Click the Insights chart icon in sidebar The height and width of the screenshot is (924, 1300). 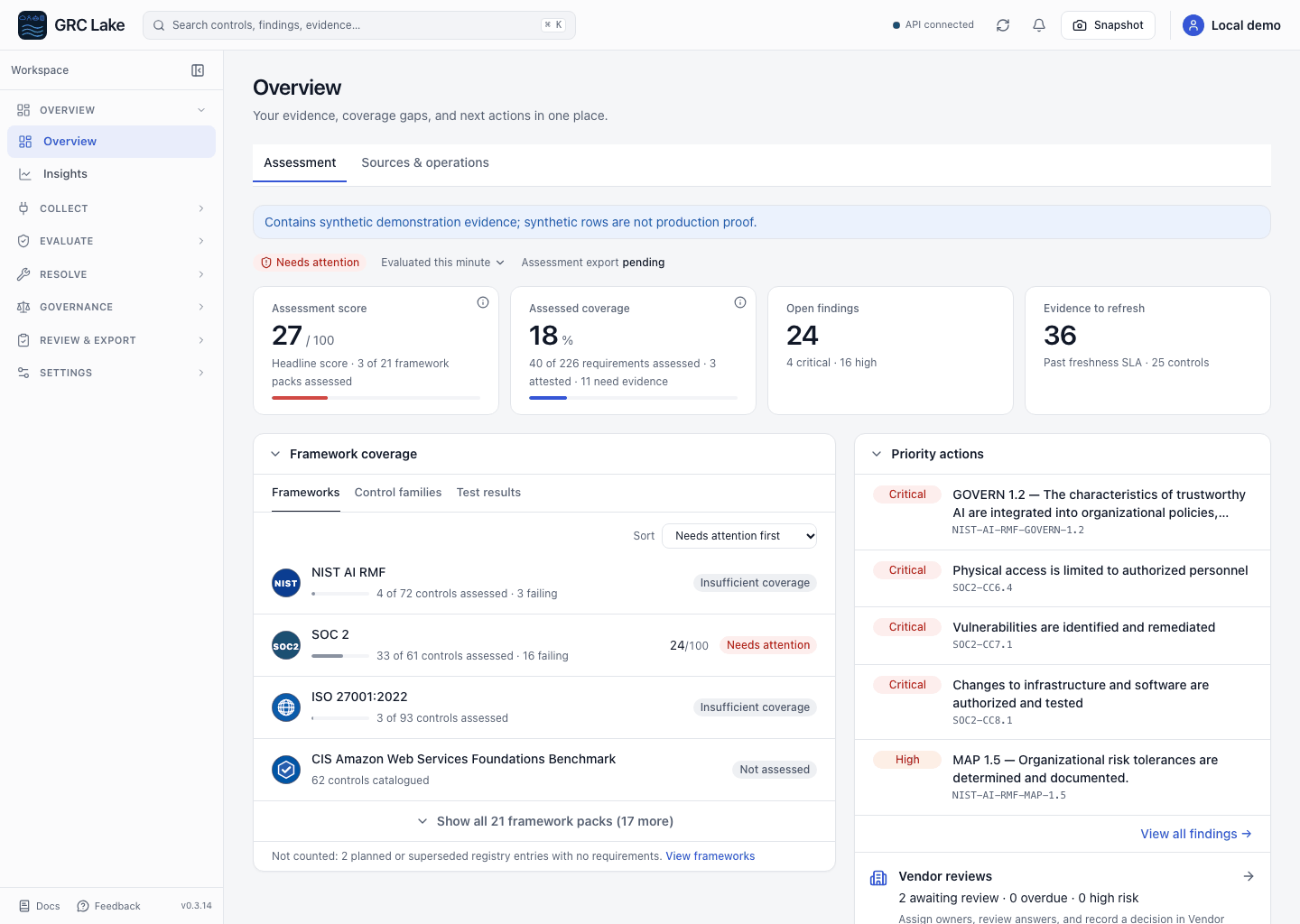tap(25, 174)
